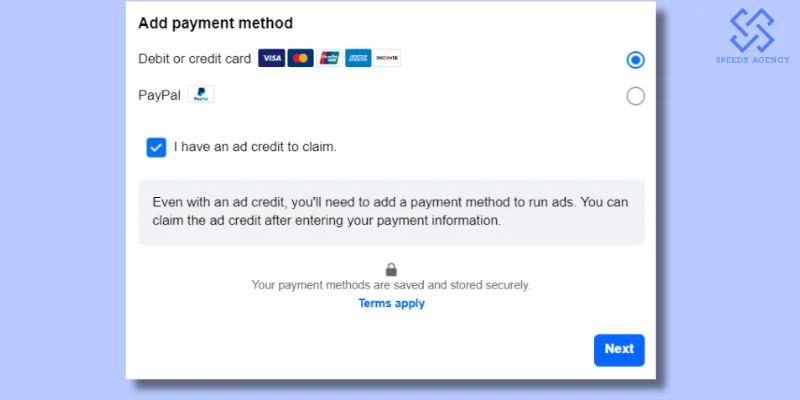Click the UnionPay card icon
This screenshot has height=400, width=800.
[329, 59]
